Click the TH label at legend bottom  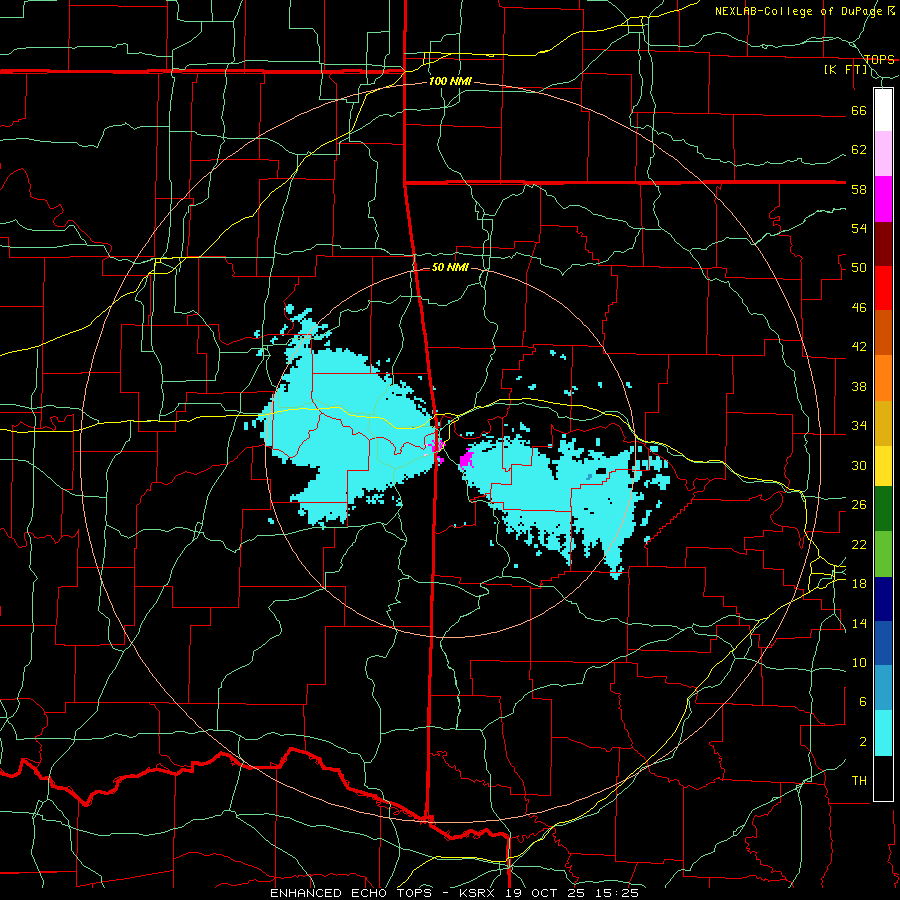[859, 781]
